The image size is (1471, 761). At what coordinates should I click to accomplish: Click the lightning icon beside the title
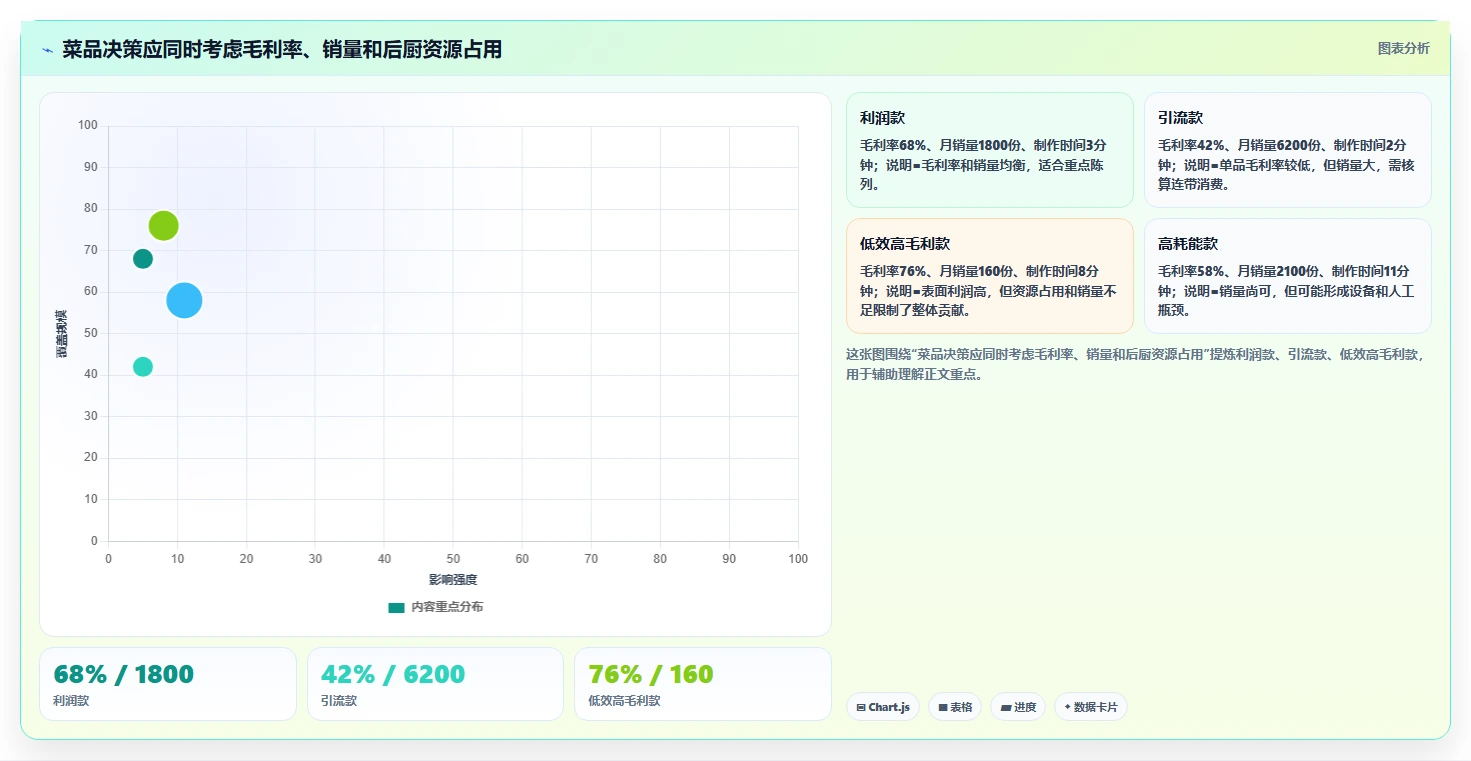click(48, 49)
